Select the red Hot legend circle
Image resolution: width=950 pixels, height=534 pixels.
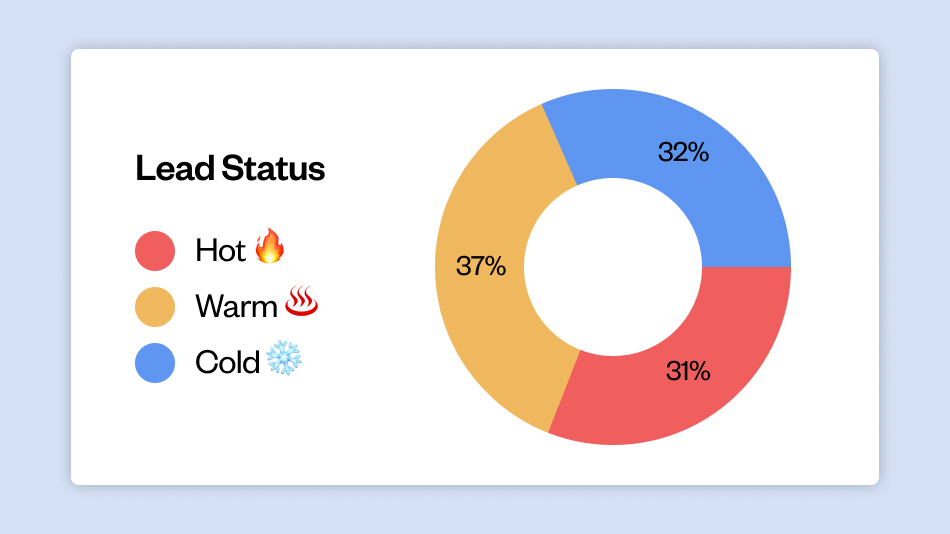point(155,250)
